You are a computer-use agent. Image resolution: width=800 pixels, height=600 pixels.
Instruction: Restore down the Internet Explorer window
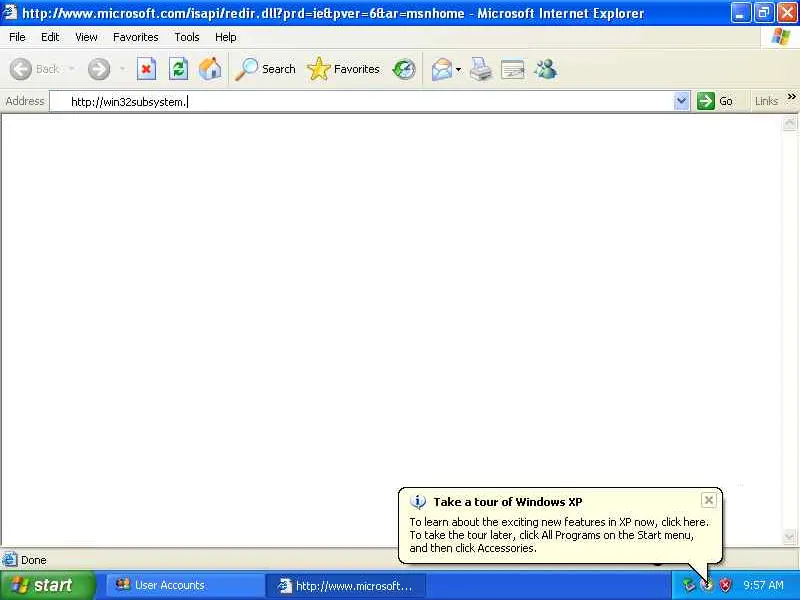point(763,13)
